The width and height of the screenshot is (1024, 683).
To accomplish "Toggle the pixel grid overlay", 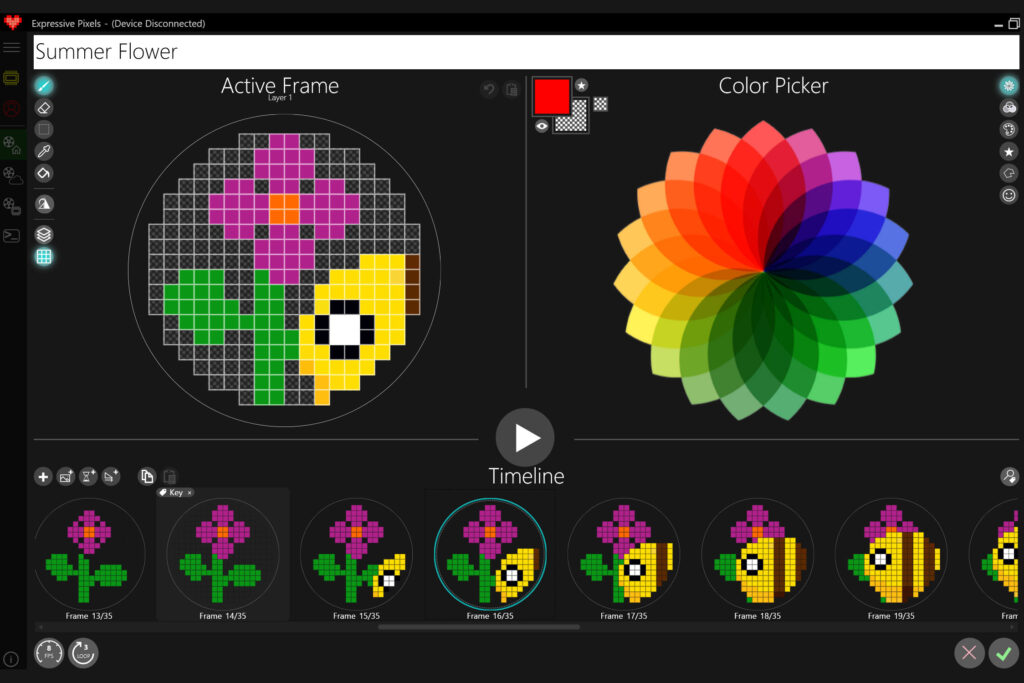I will click(44, 256).
